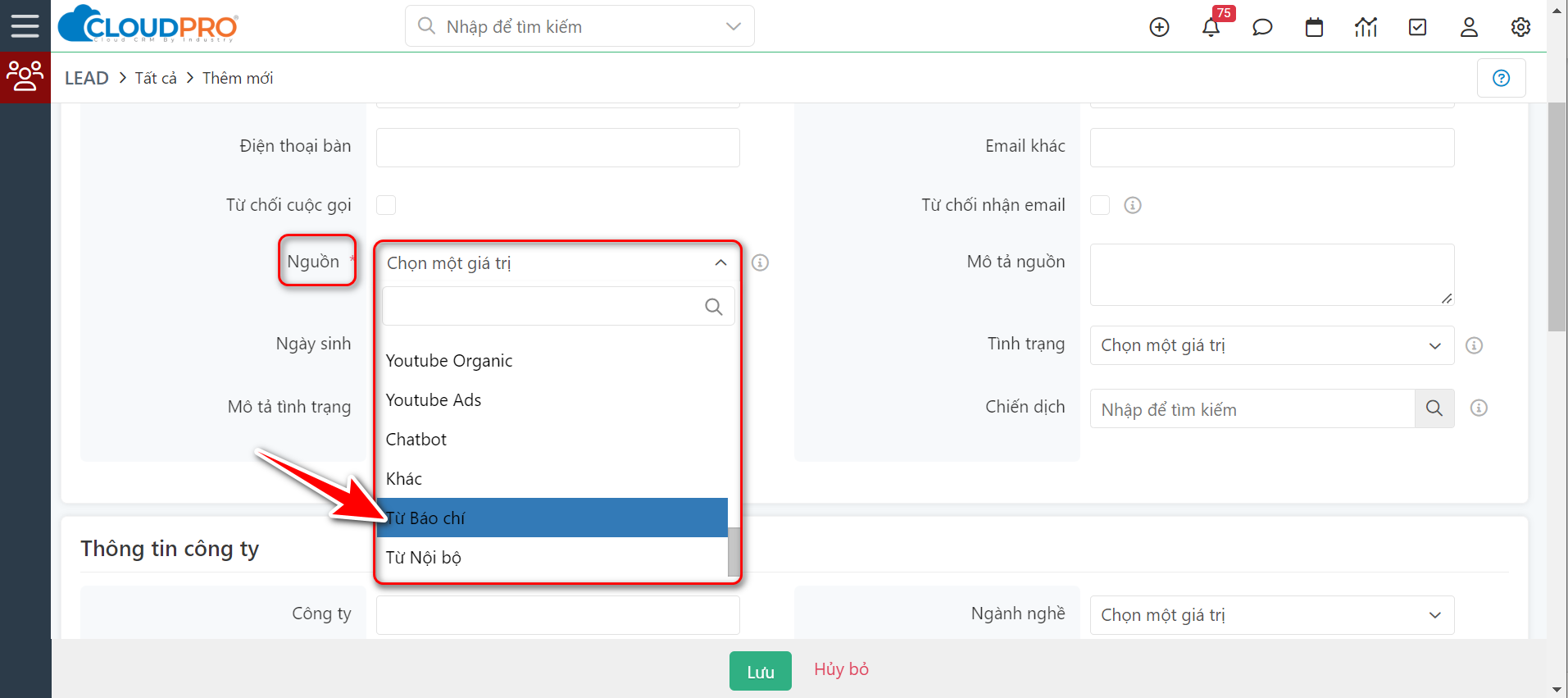The width and height of the screenshot is (1568, 698).
Task: Expand the Tình trạng dropdown
Action: [x=1272, y=345]
